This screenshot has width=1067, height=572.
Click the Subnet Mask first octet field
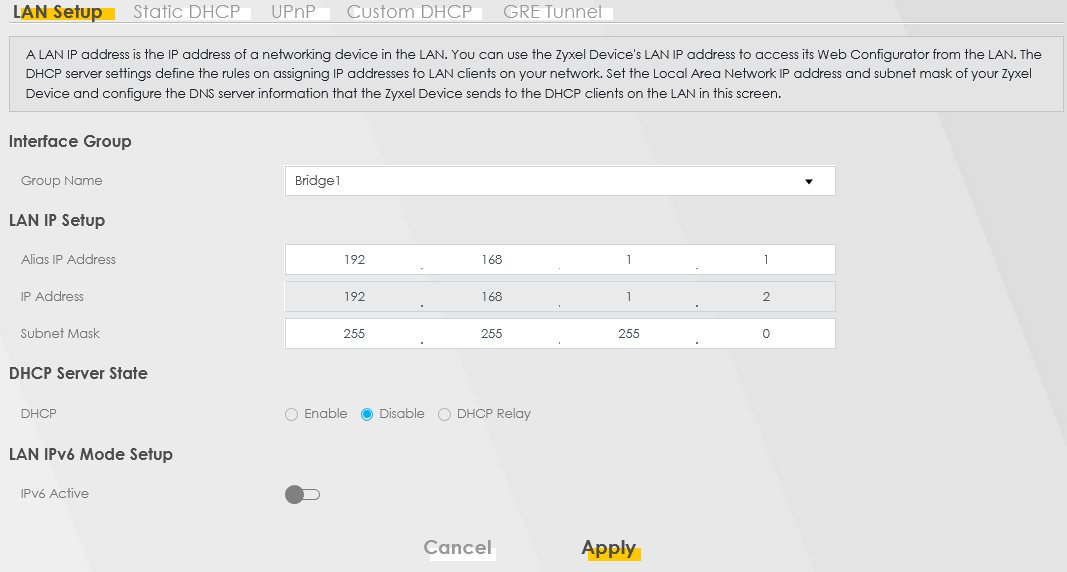353,334
